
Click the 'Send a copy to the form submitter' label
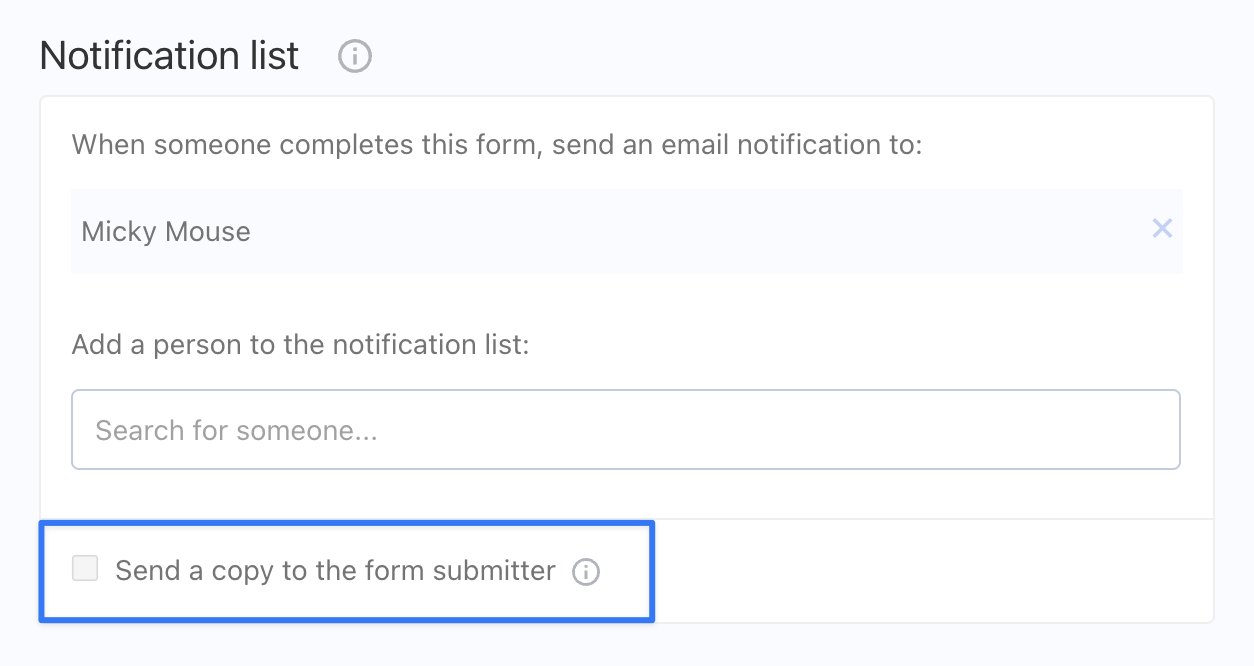point(335,571)
